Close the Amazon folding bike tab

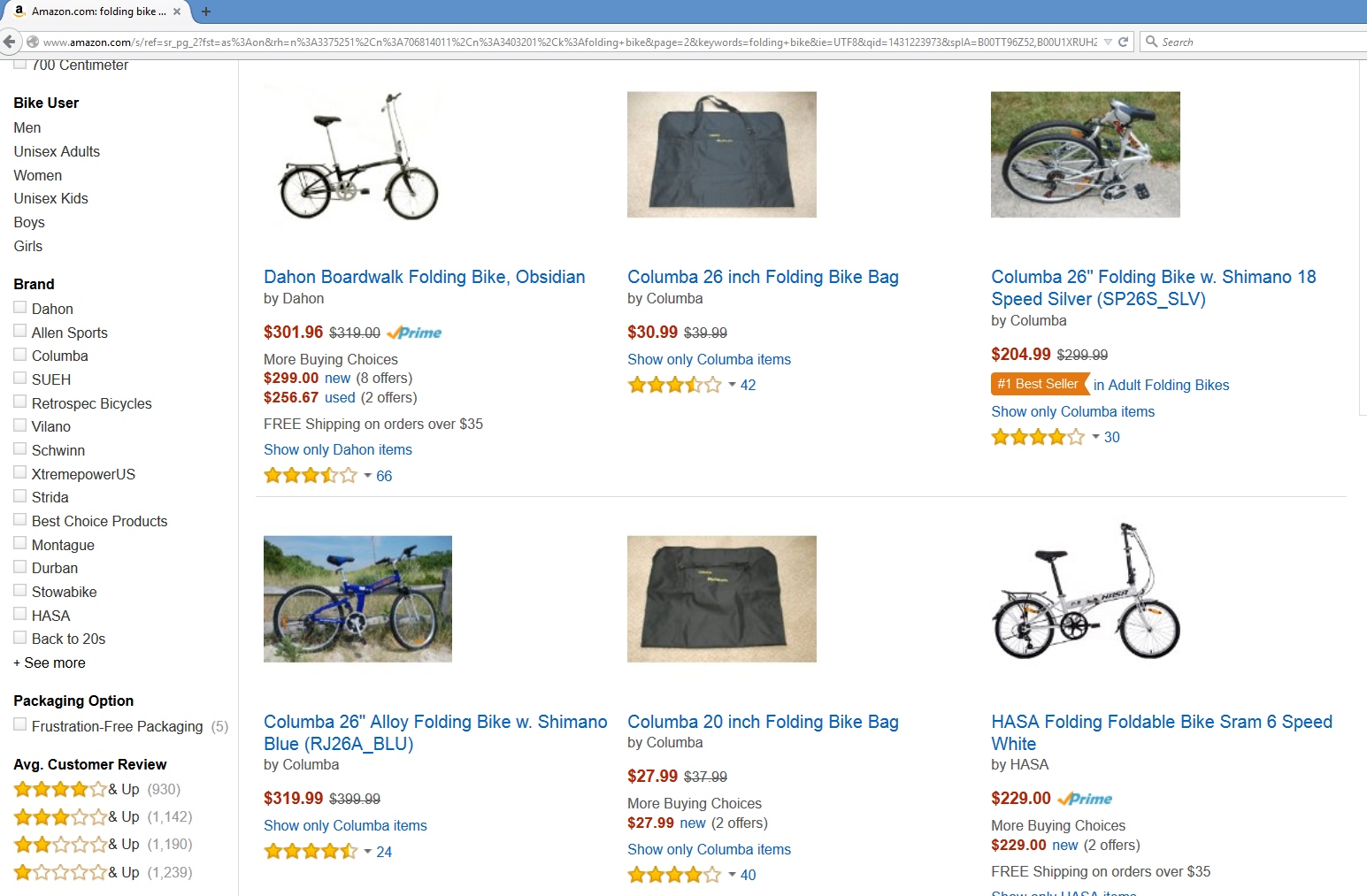pos(177,11)
